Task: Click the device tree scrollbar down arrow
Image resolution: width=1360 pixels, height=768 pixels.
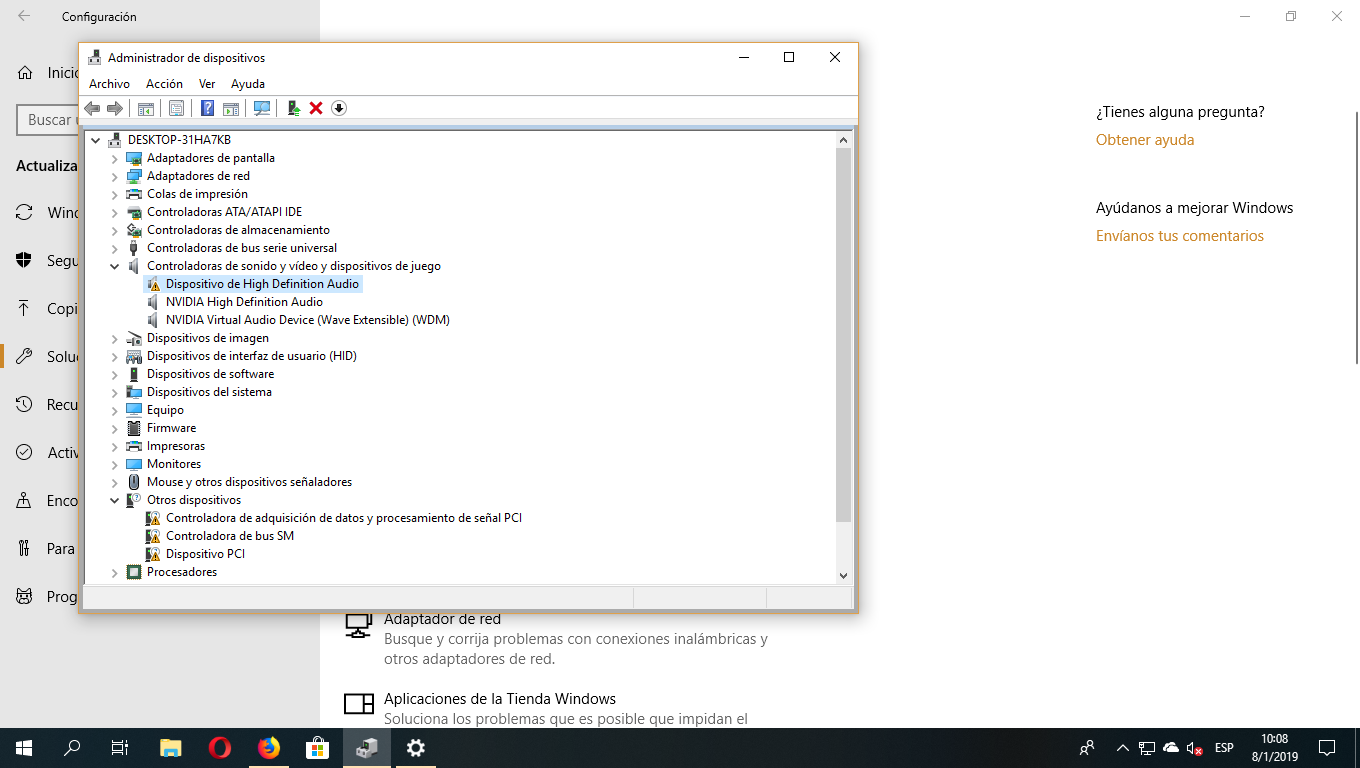Action: click(x=843, y=576)
